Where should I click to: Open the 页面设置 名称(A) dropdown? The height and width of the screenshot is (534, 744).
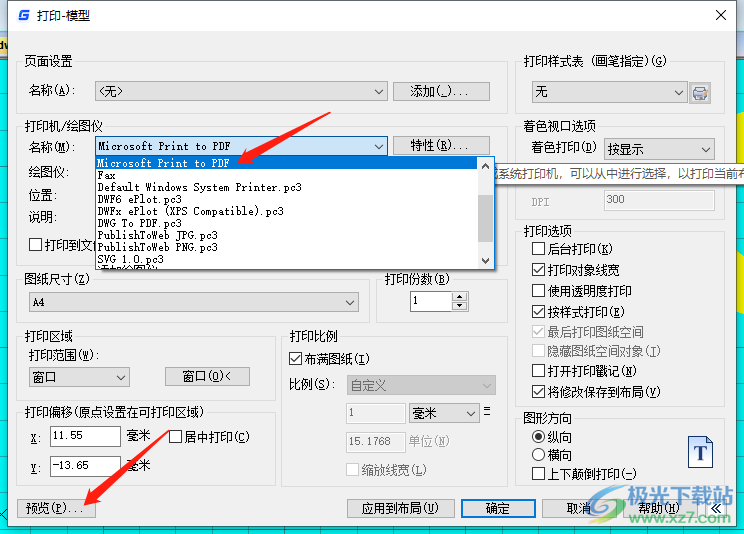coord(241,91)
